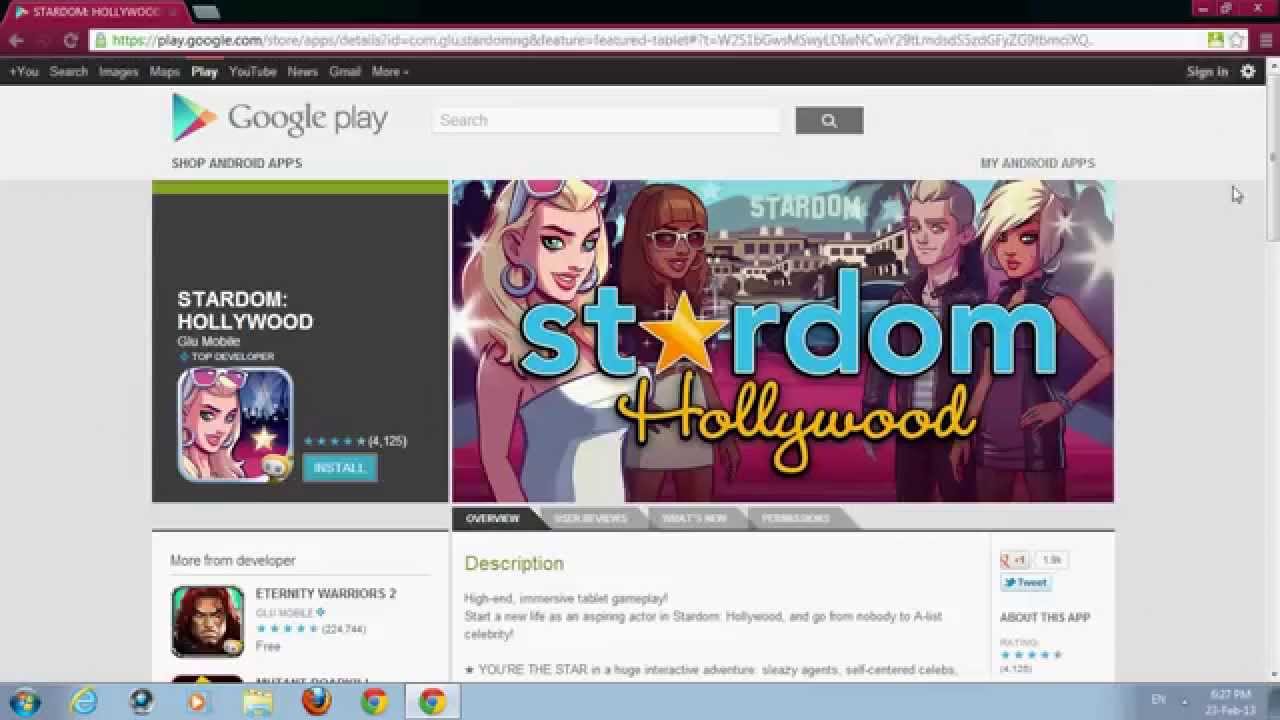
Task: Expand the More dropdown in Google bar
Action: pos(390,71)
